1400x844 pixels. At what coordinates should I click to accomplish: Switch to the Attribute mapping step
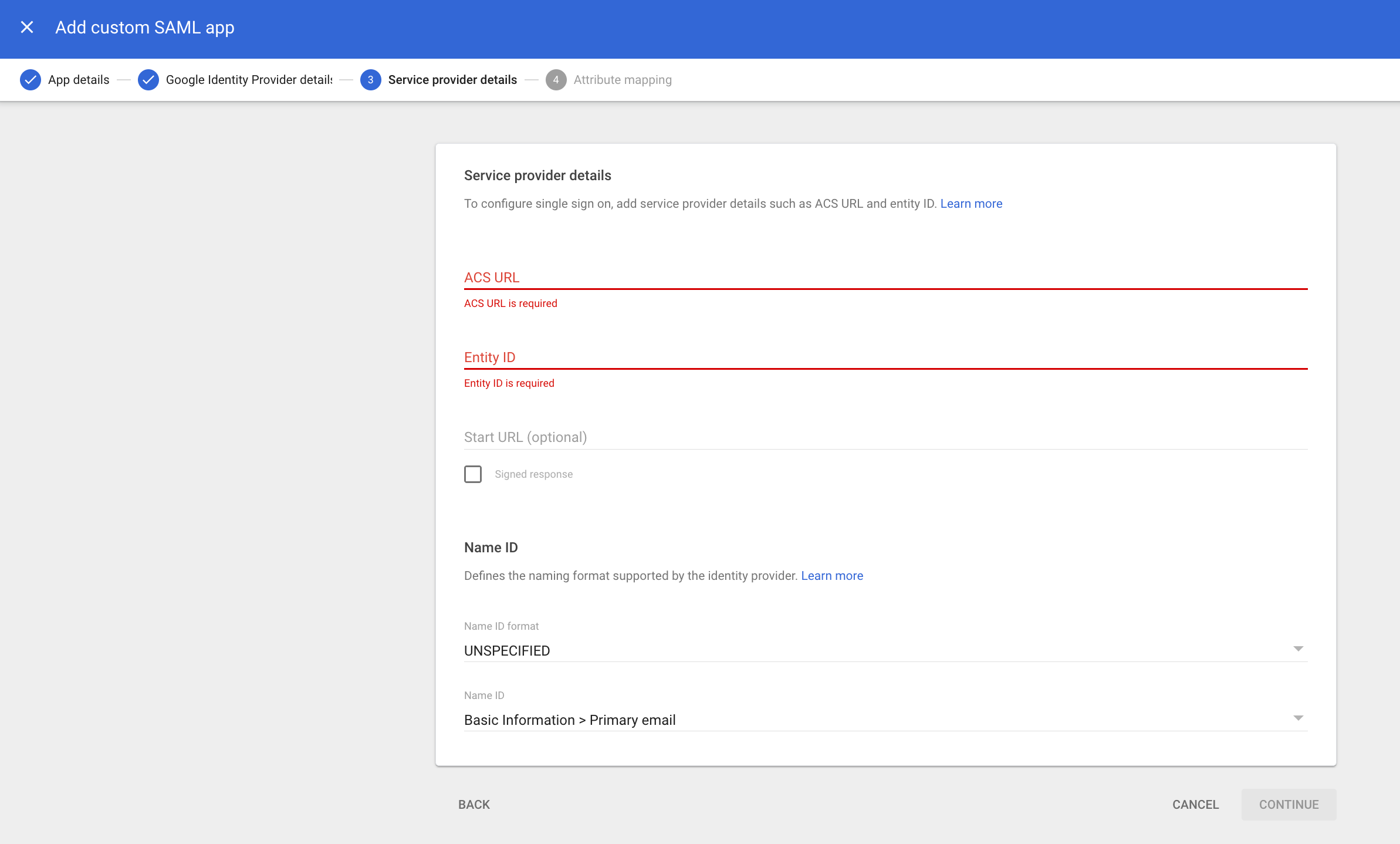click(623, 80)
